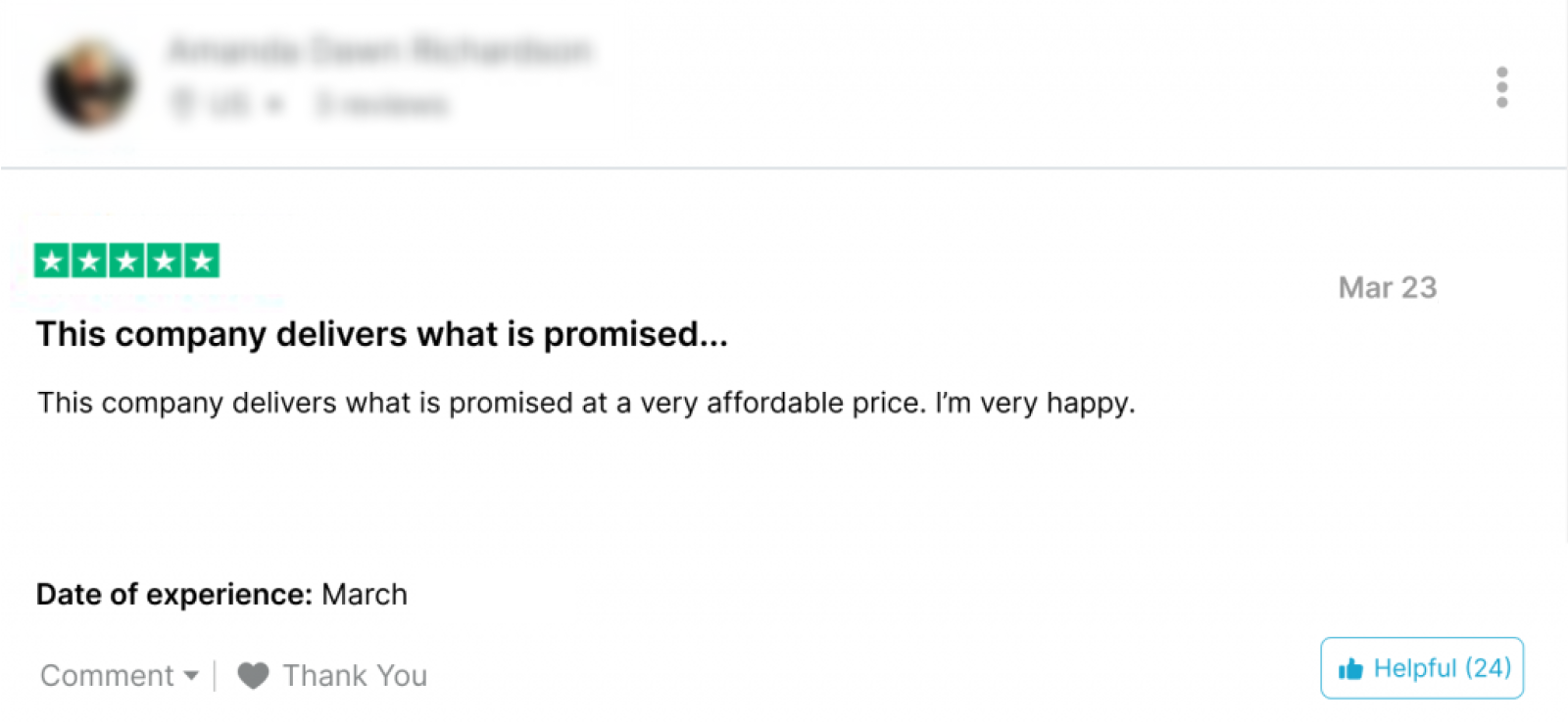Click the reviewer's blurred profile avatar
The image size is (1568, 724).
(89, 84)
